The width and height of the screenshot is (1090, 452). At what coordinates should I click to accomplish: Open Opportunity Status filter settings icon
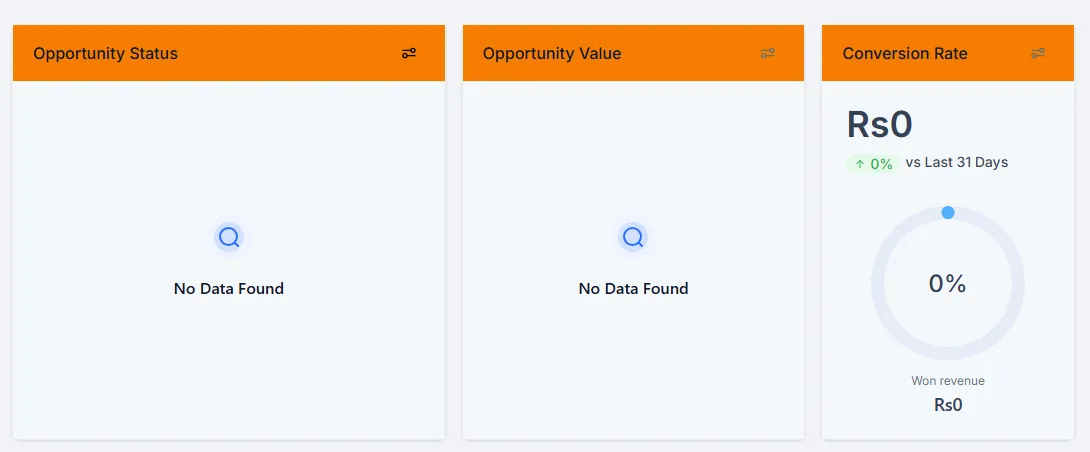click(x=409, y=53)
